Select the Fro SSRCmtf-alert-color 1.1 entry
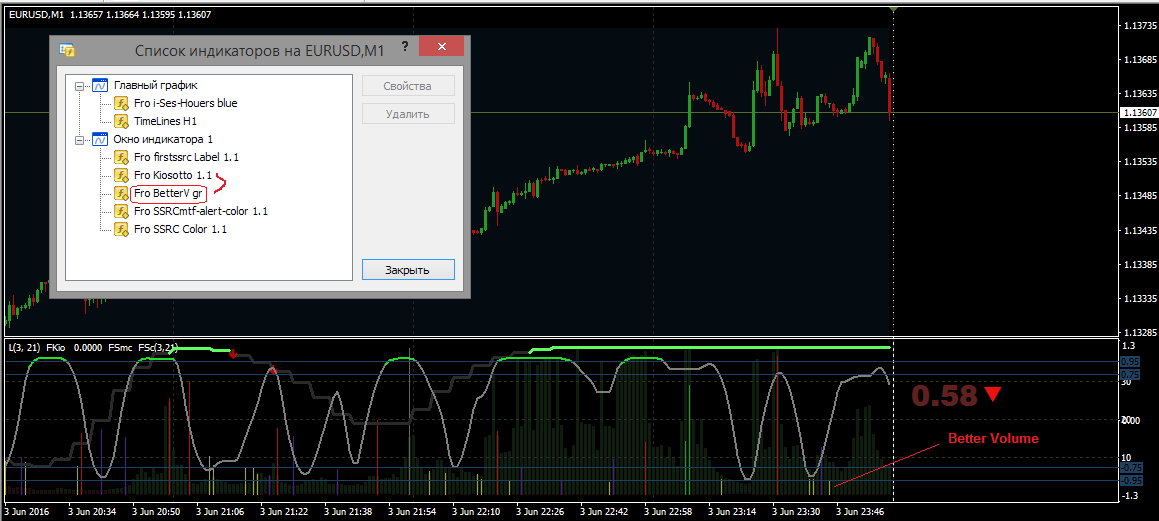Screen dimensions: 1159x521 (x=201, y=211)
